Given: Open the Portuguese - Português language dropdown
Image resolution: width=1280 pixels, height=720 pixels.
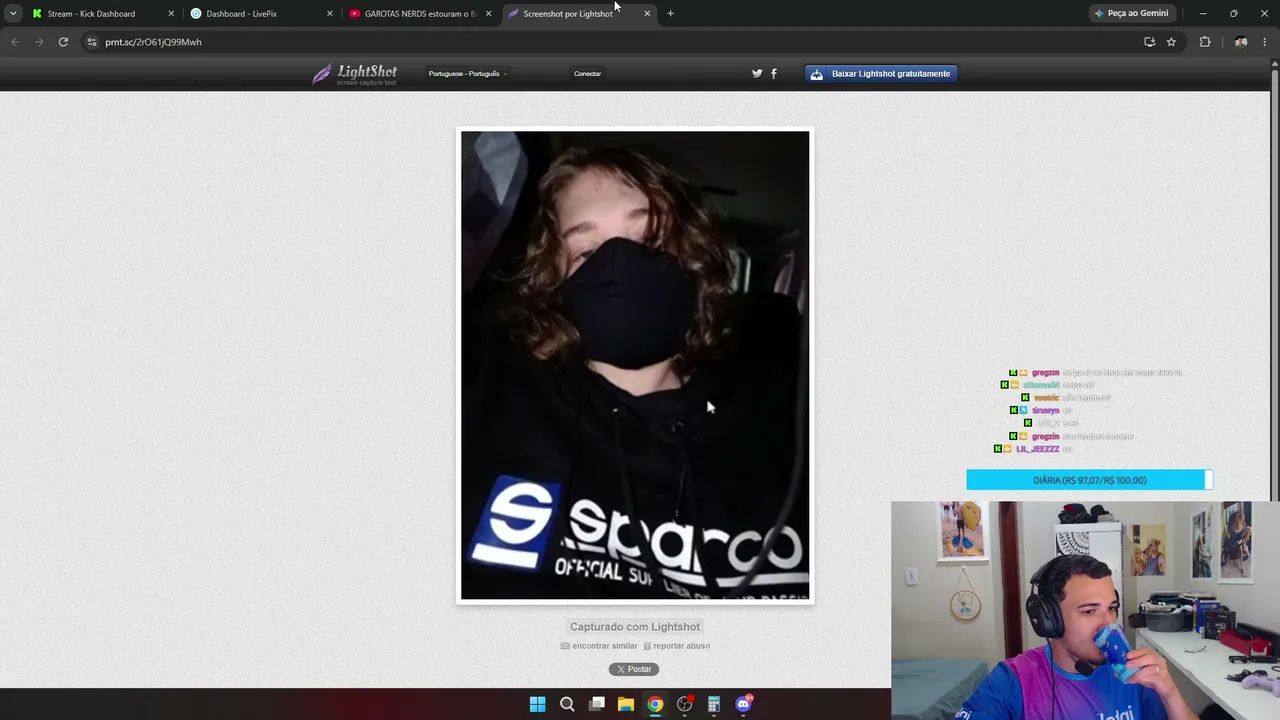Looking at the screenshot, I should [x=468, y=74].
